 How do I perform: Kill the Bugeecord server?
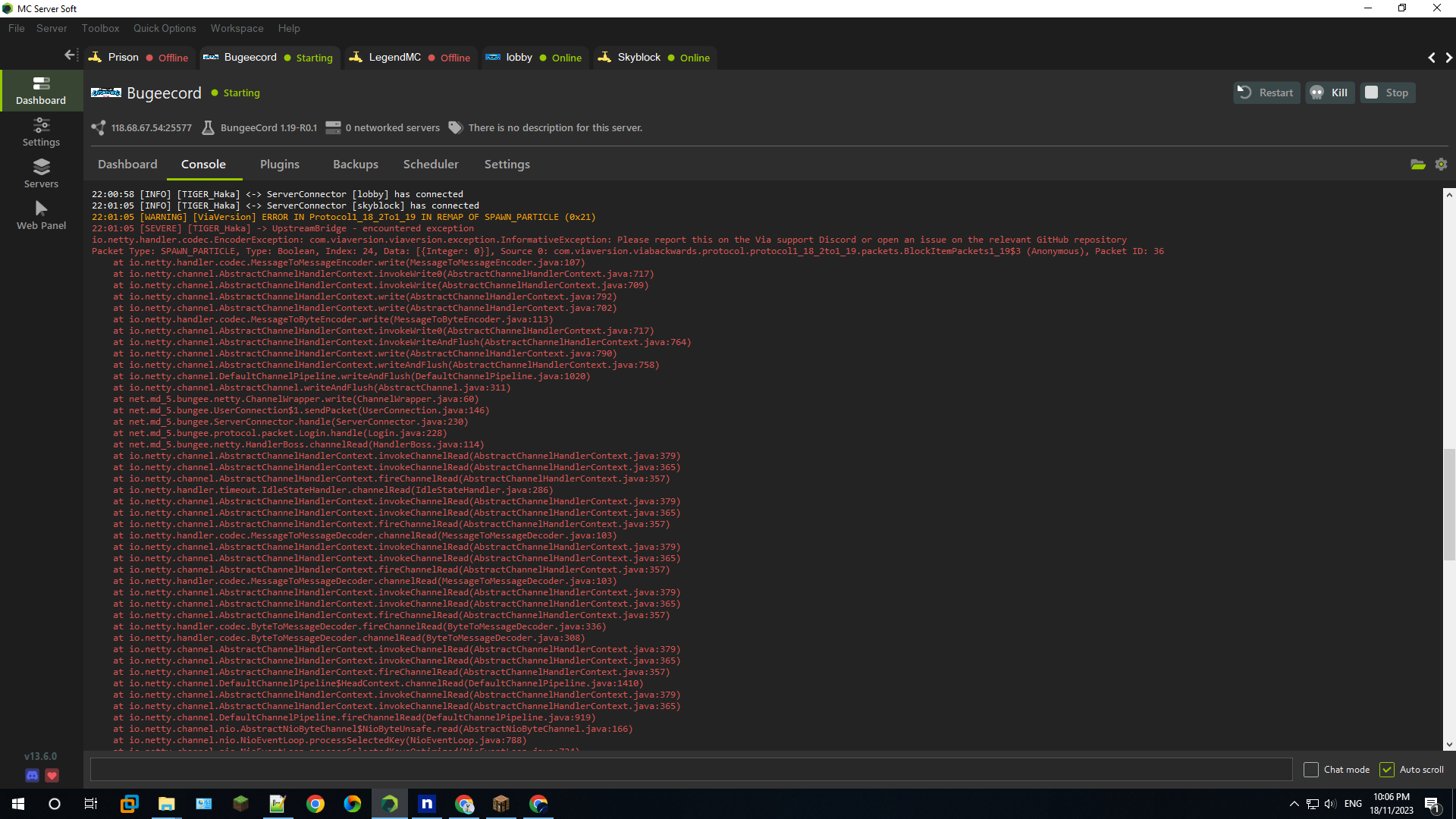[1330, 93]
